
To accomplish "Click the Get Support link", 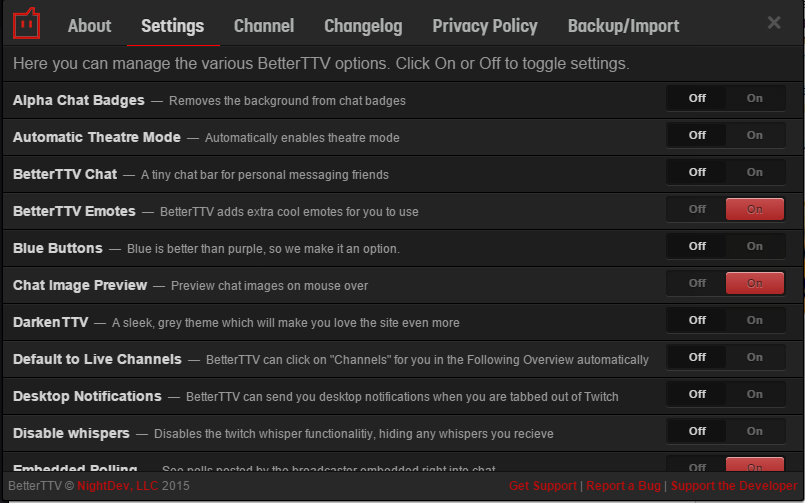I will click(543, 486).
